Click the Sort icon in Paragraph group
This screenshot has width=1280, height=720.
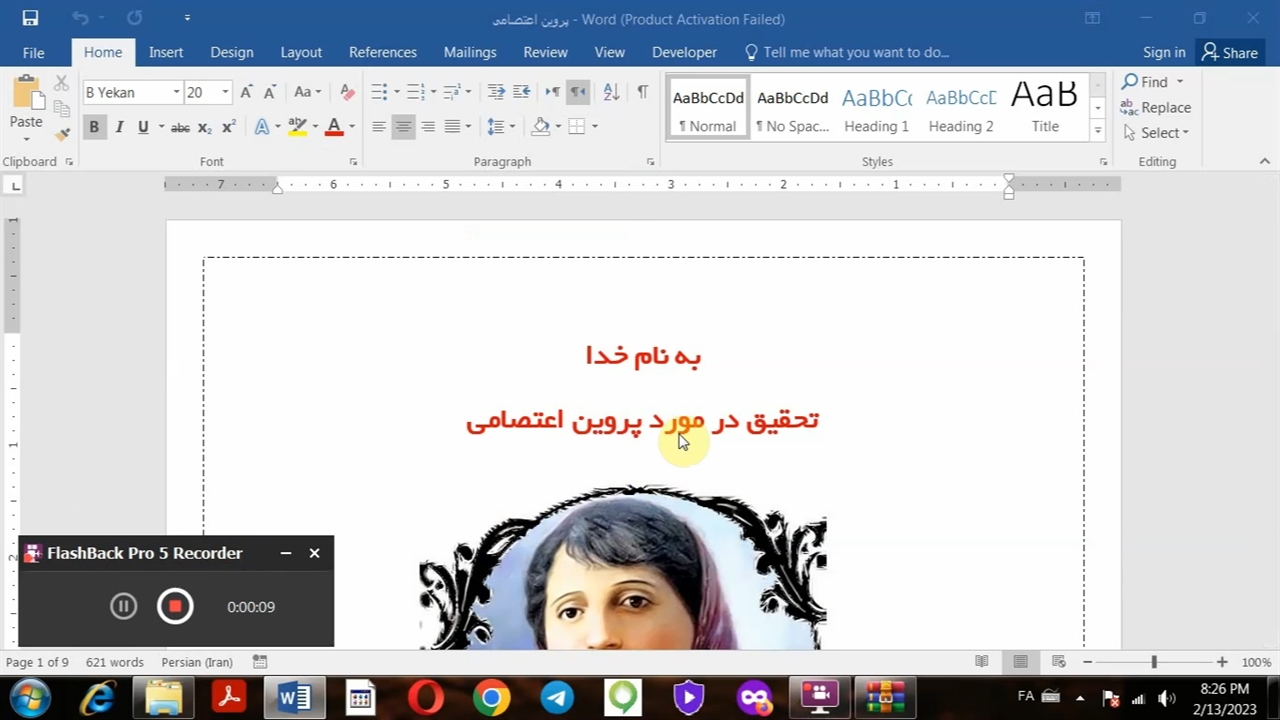[611, 92]
